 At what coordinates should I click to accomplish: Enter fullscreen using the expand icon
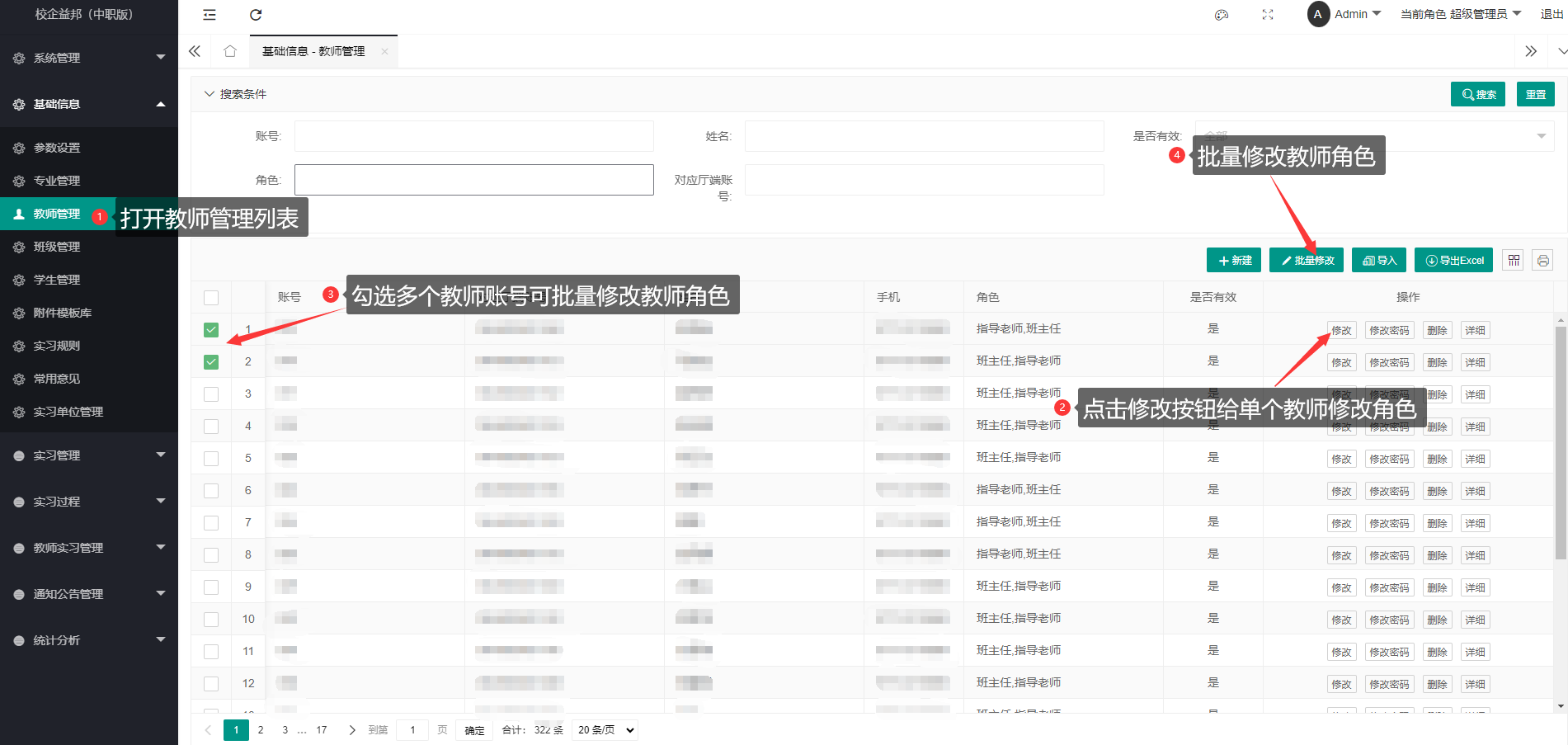pyautogui.click(x=1268, y=15)
